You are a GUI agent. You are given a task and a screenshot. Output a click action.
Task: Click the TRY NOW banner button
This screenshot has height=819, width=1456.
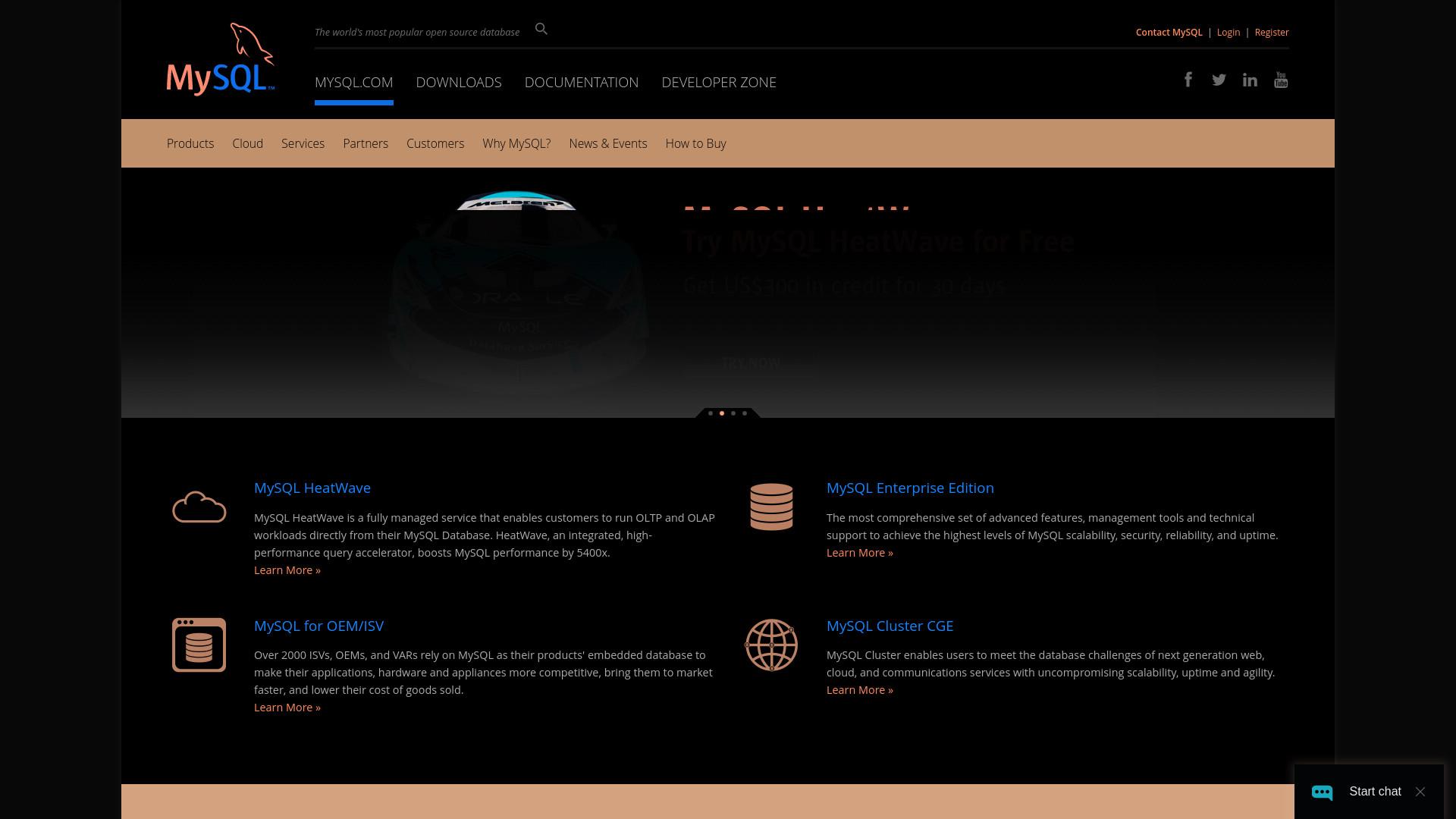[751, 362]
